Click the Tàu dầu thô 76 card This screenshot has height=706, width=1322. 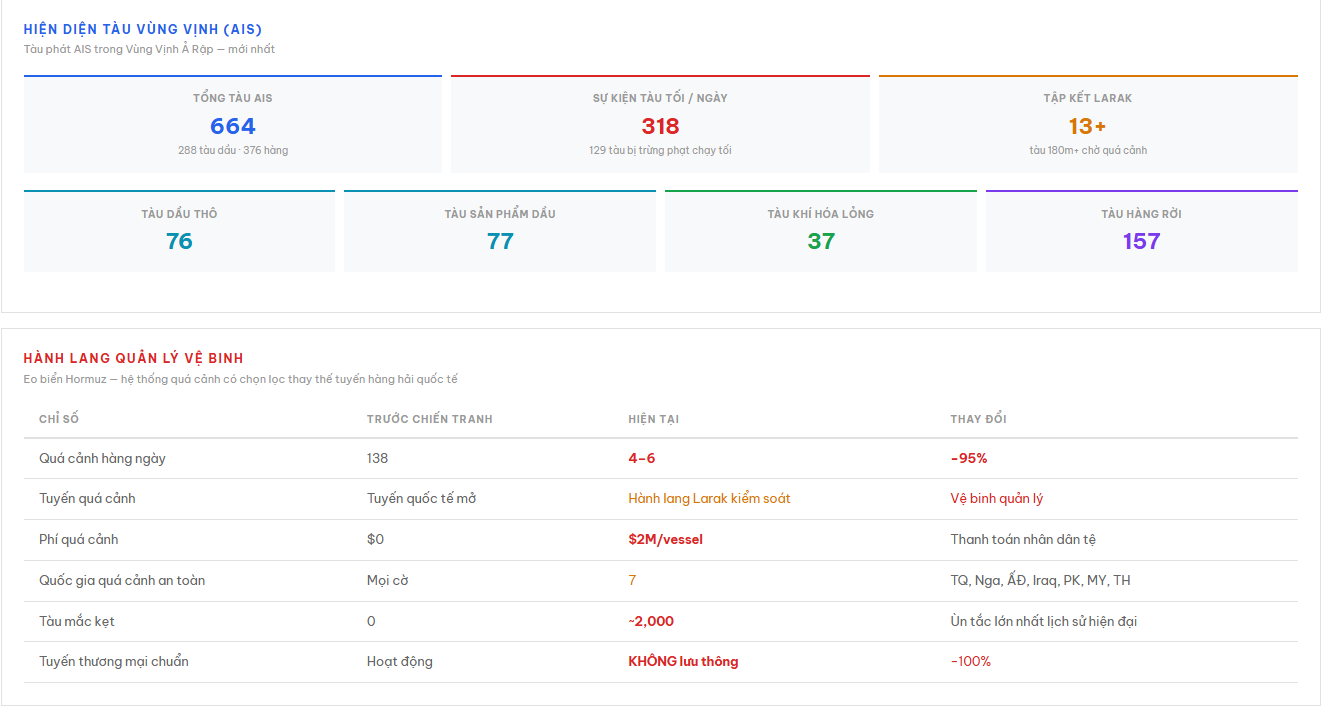(x=179, y=231)
